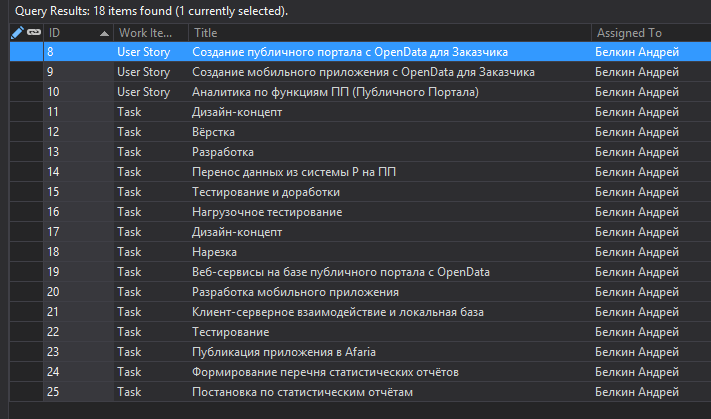Select title 'Создание публичного портала с OpenData для Заказчика'
This screenshot has height=419, width=711.
tap(350, 52)
